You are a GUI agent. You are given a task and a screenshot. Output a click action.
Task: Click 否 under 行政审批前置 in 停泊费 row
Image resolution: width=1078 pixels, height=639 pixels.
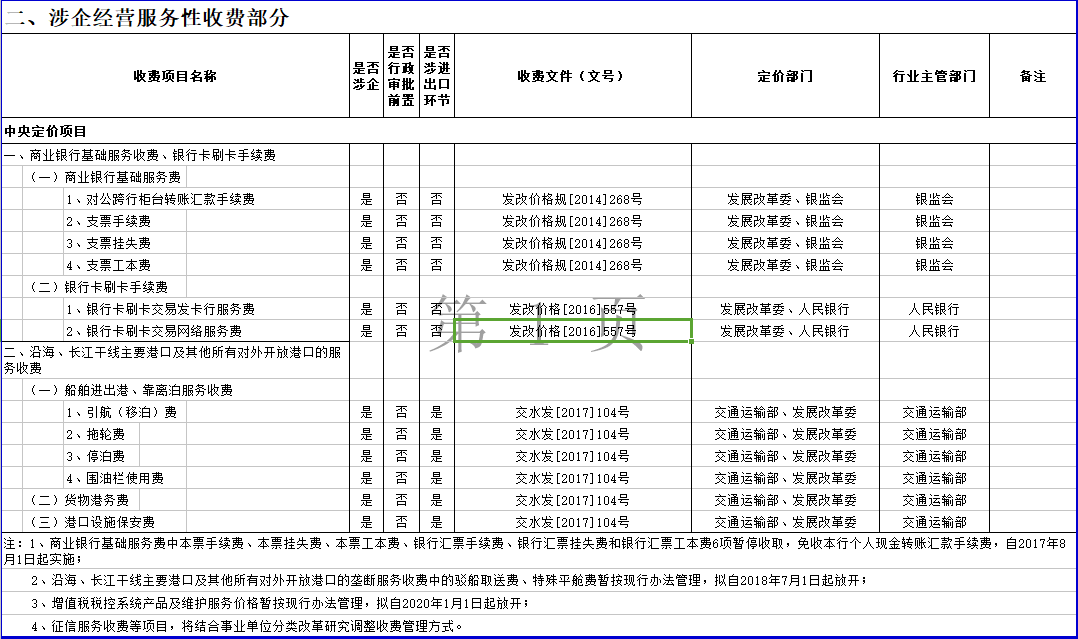[402, 457]
